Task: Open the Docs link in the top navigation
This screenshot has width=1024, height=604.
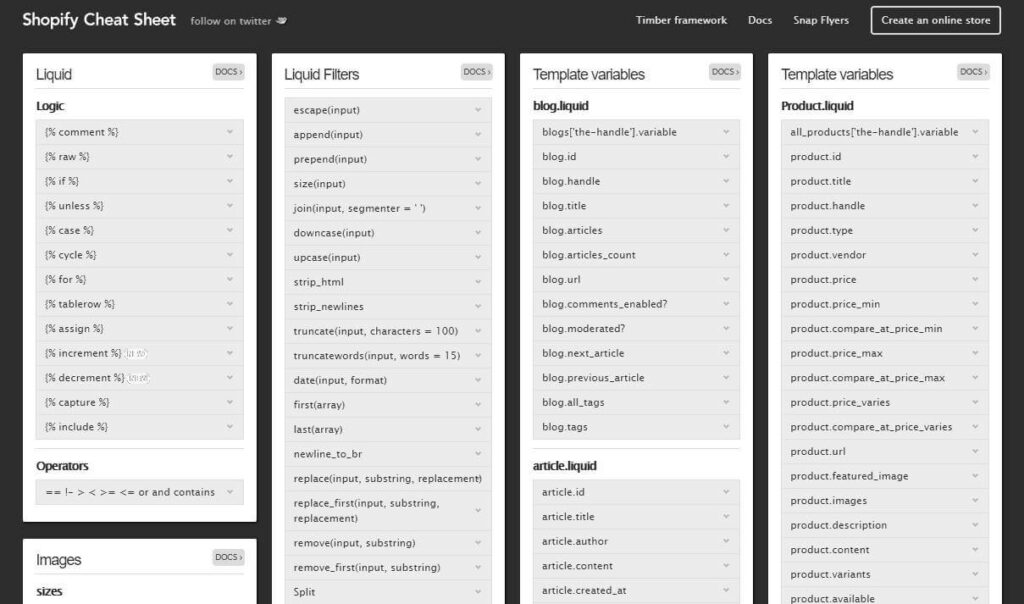Action: pos(760,20)
